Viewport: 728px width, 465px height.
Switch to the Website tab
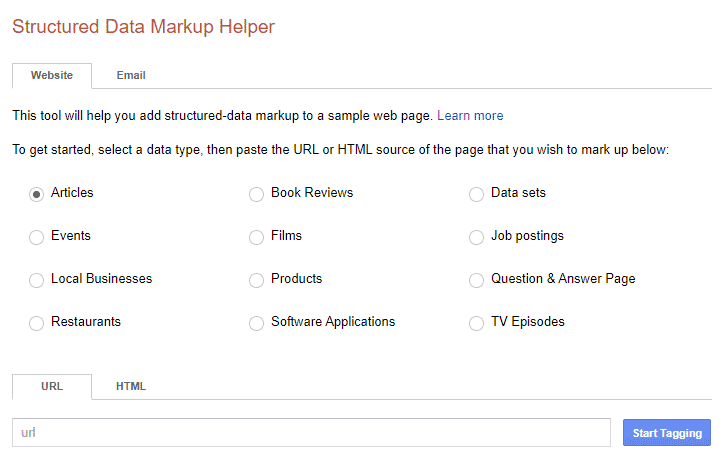[x=52, y=76]
